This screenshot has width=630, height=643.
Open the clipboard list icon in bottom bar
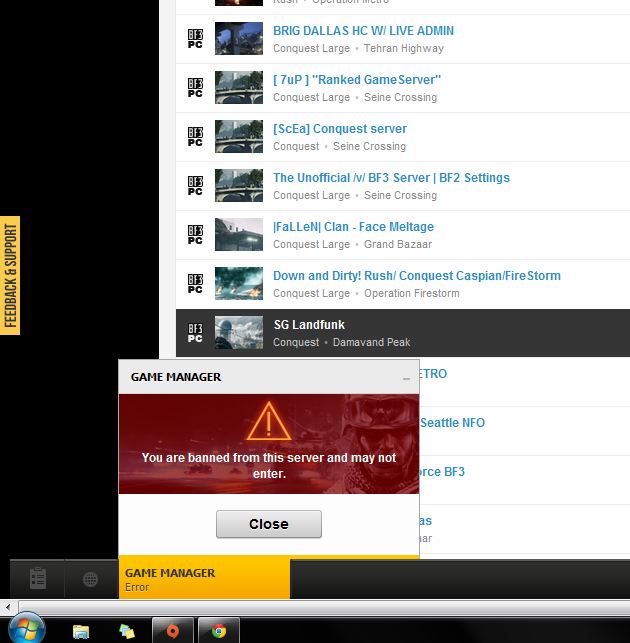[38, 578]
